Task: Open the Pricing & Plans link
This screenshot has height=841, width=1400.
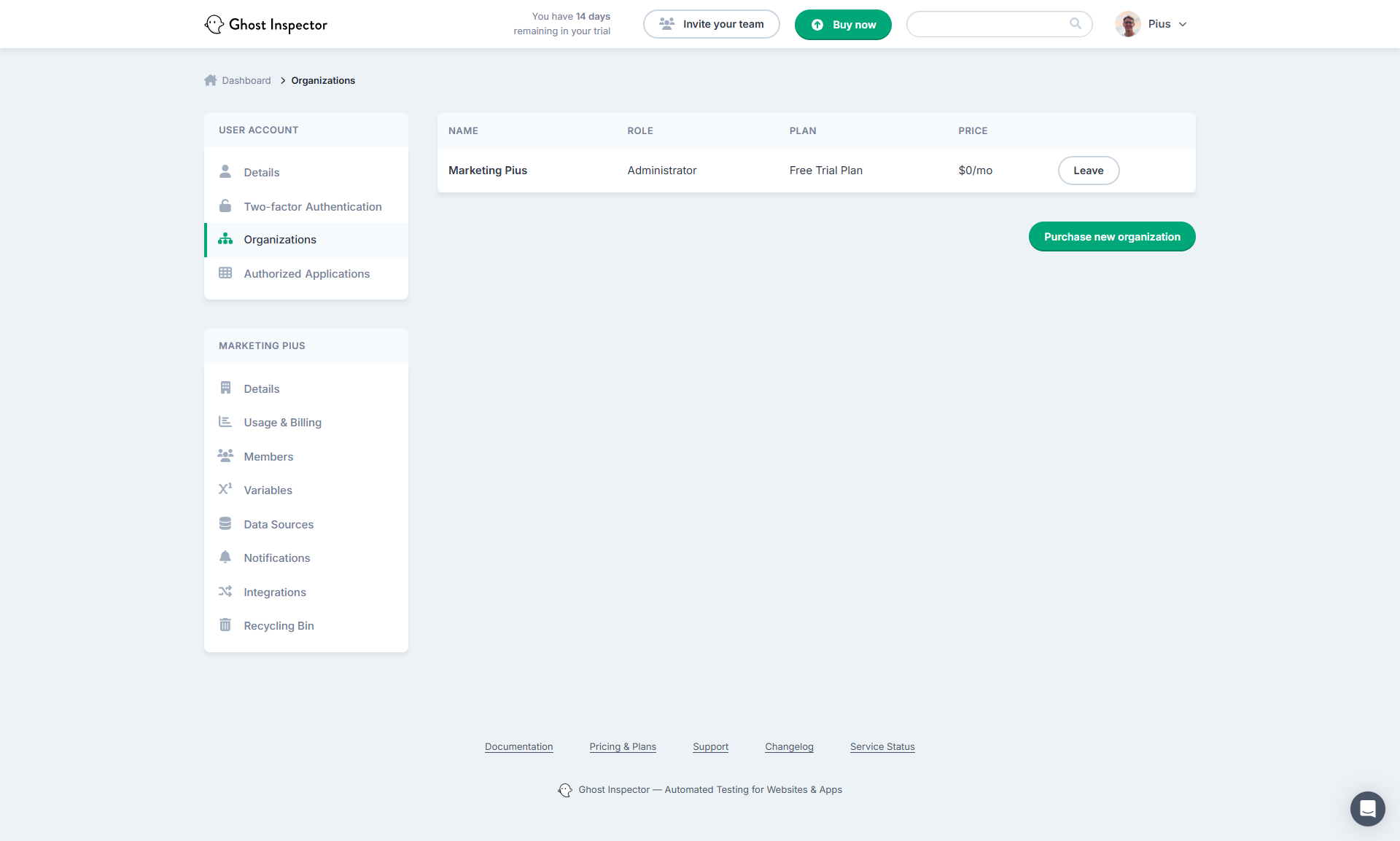Action: (x=623, y=747)
